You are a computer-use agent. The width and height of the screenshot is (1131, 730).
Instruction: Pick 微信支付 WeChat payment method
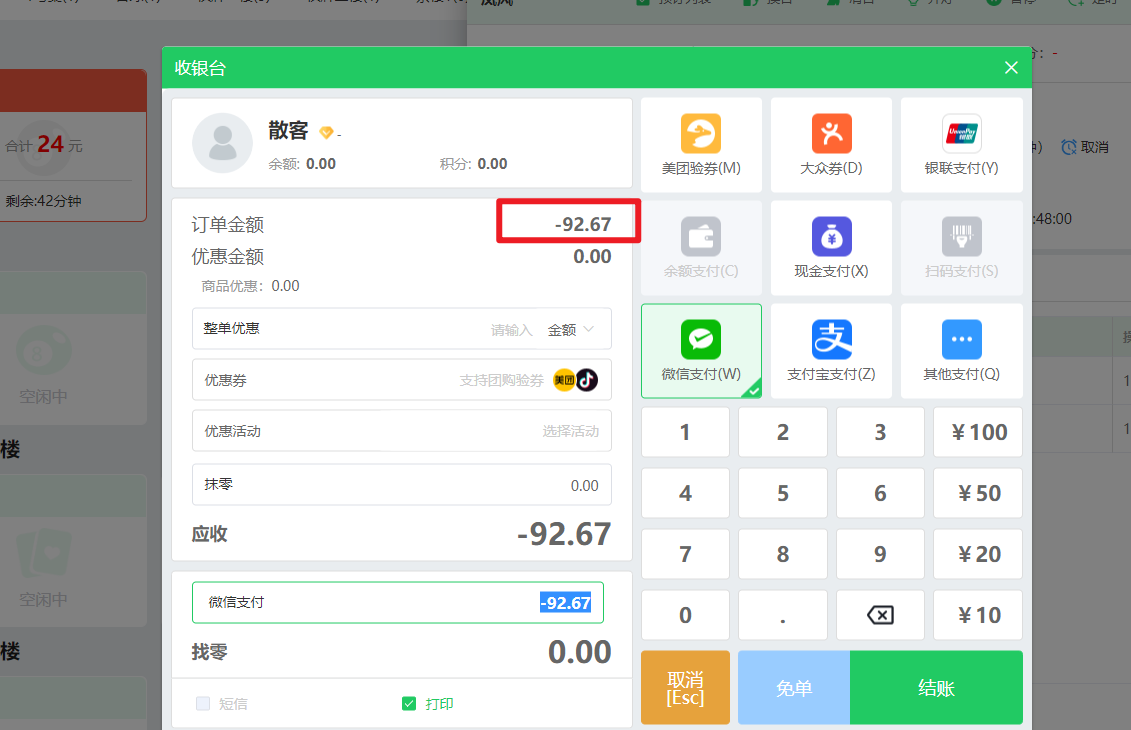(701, 350)
